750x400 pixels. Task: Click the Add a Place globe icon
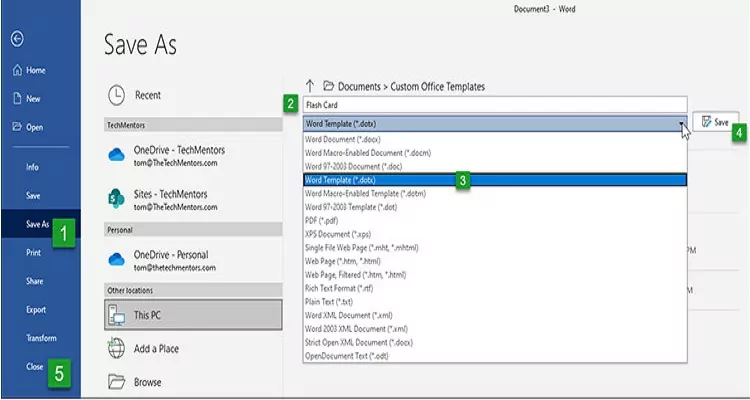tap(116, 348)
